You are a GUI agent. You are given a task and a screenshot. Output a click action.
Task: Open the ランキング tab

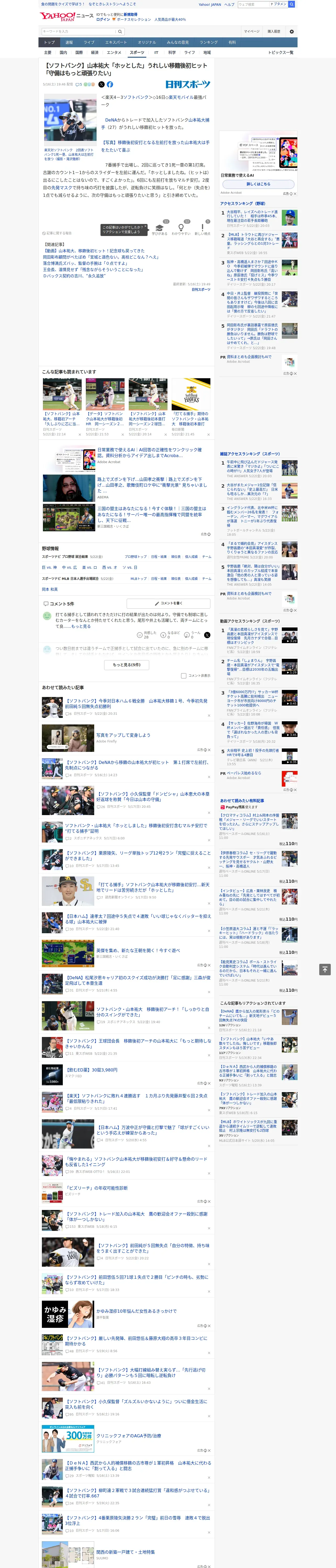tap(209, 43)
